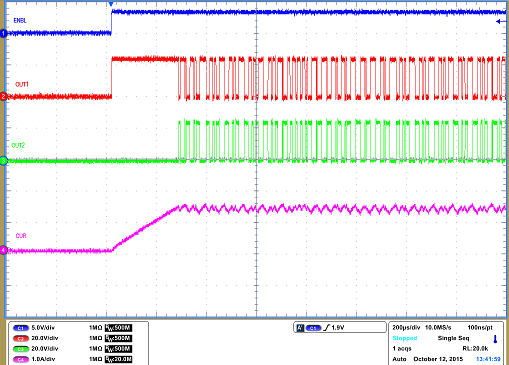The image size is (509, 365).
Task: Select the channel 1 ground marker on the left edge
Action: pyautogui.click(x=3, y=33)
